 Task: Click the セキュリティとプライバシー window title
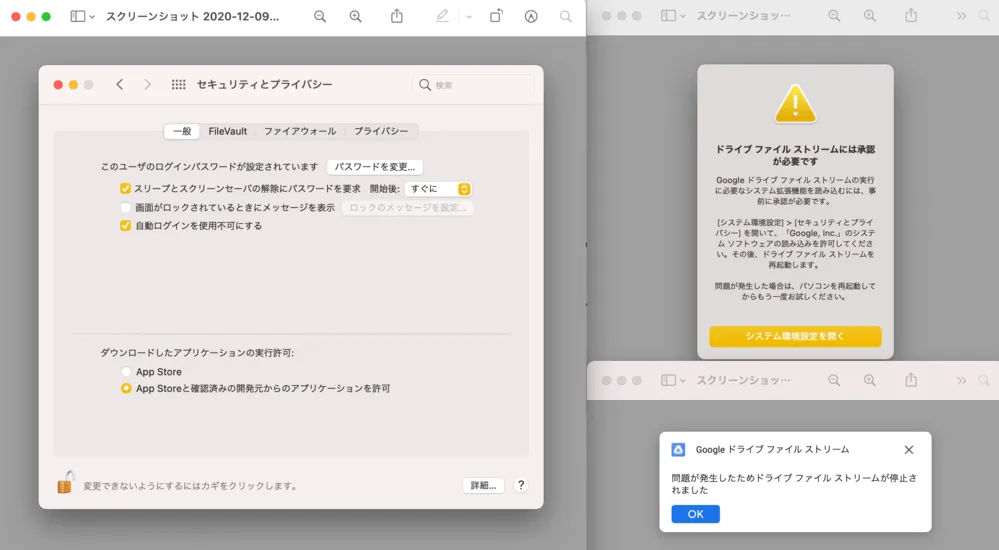coord(264,84)
